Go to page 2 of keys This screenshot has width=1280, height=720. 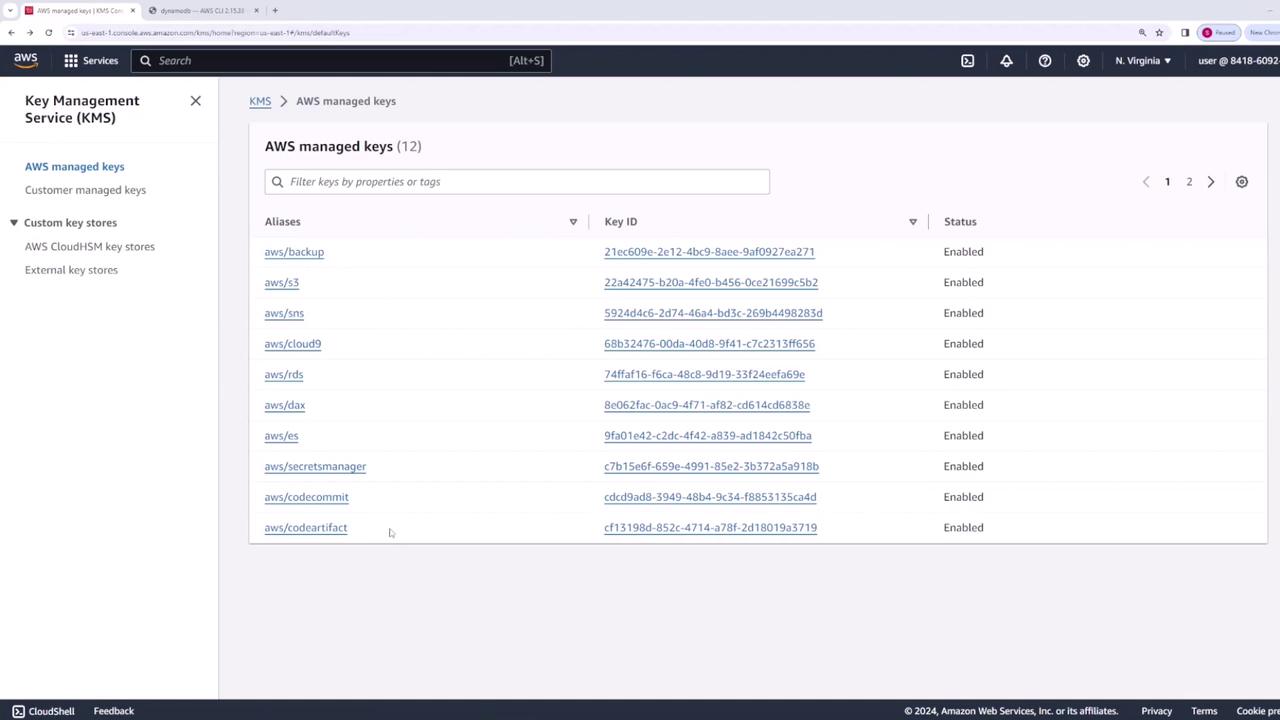(x=1189, y=182)
